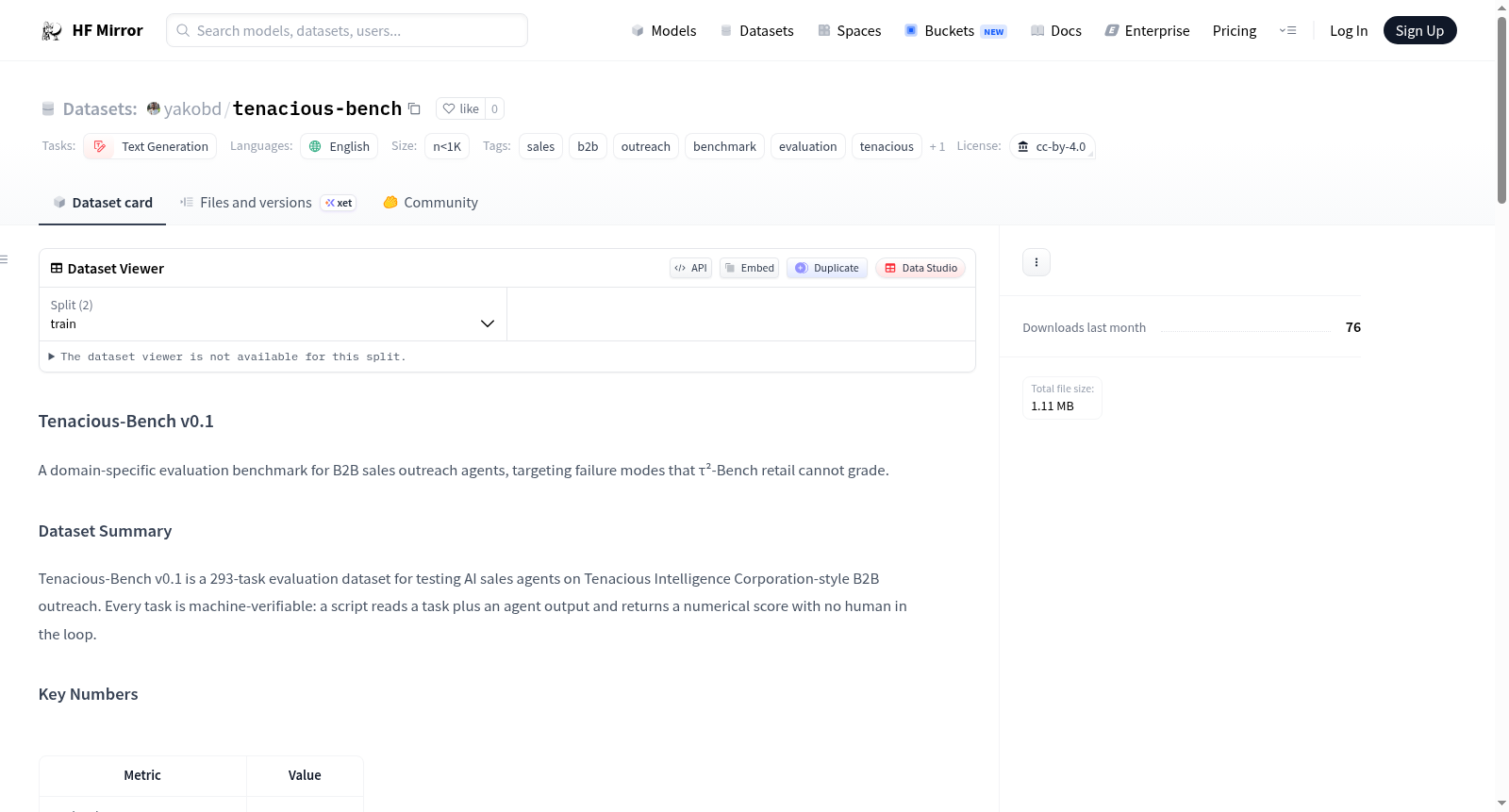Click the evaluation tag

click(808, 146)
